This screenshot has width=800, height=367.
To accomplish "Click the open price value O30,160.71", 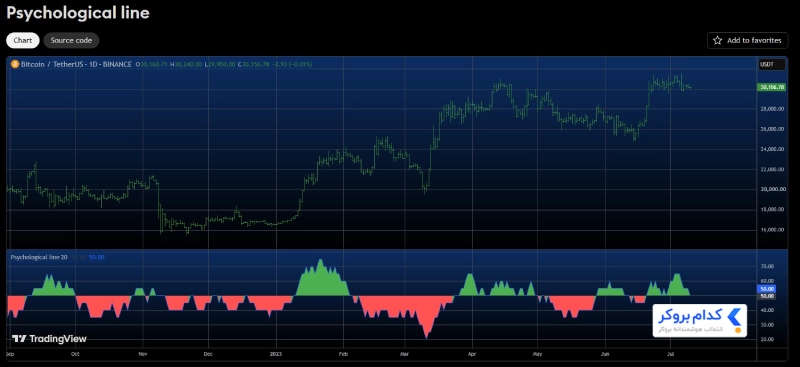I will coord(152,64).
